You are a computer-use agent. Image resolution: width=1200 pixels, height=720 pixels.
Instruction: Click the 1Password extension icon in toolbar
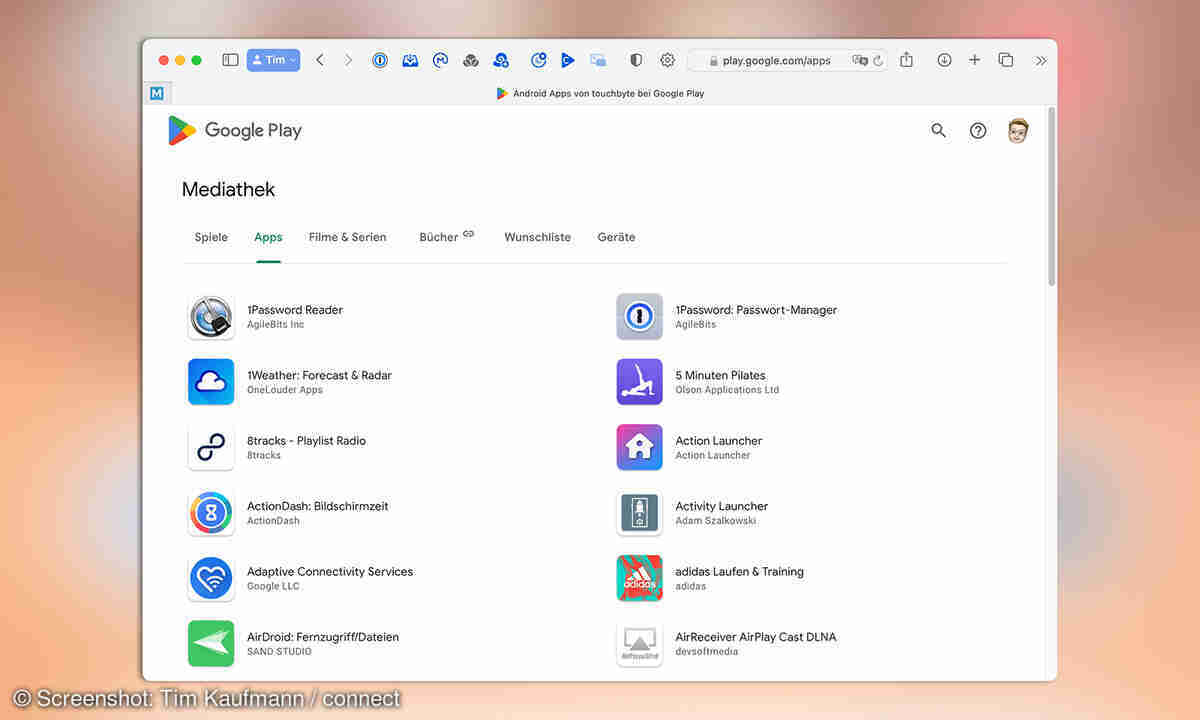(380, 60)
